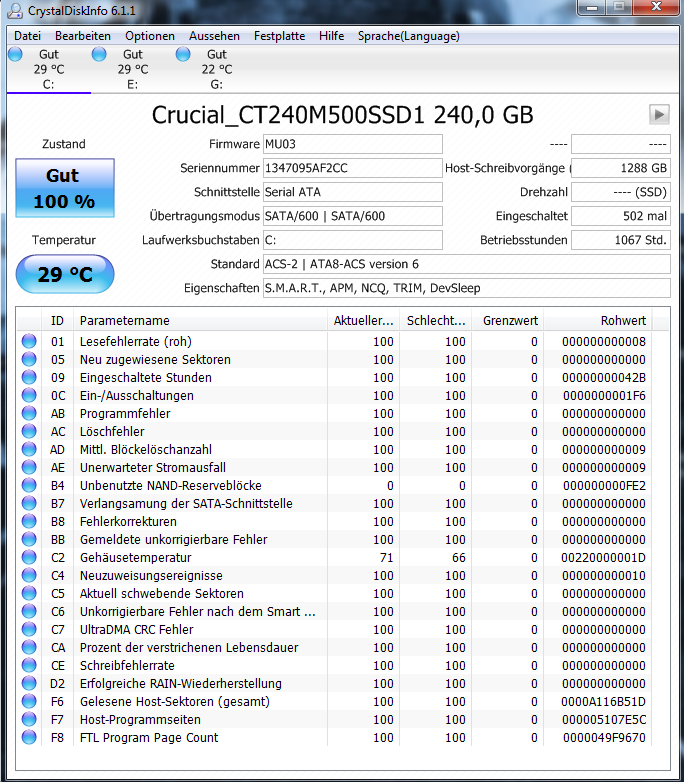Click the status orb of Neuzuweisungsereignisse row
The width and height of the screenshot is (684, 782).
[29, 575]
